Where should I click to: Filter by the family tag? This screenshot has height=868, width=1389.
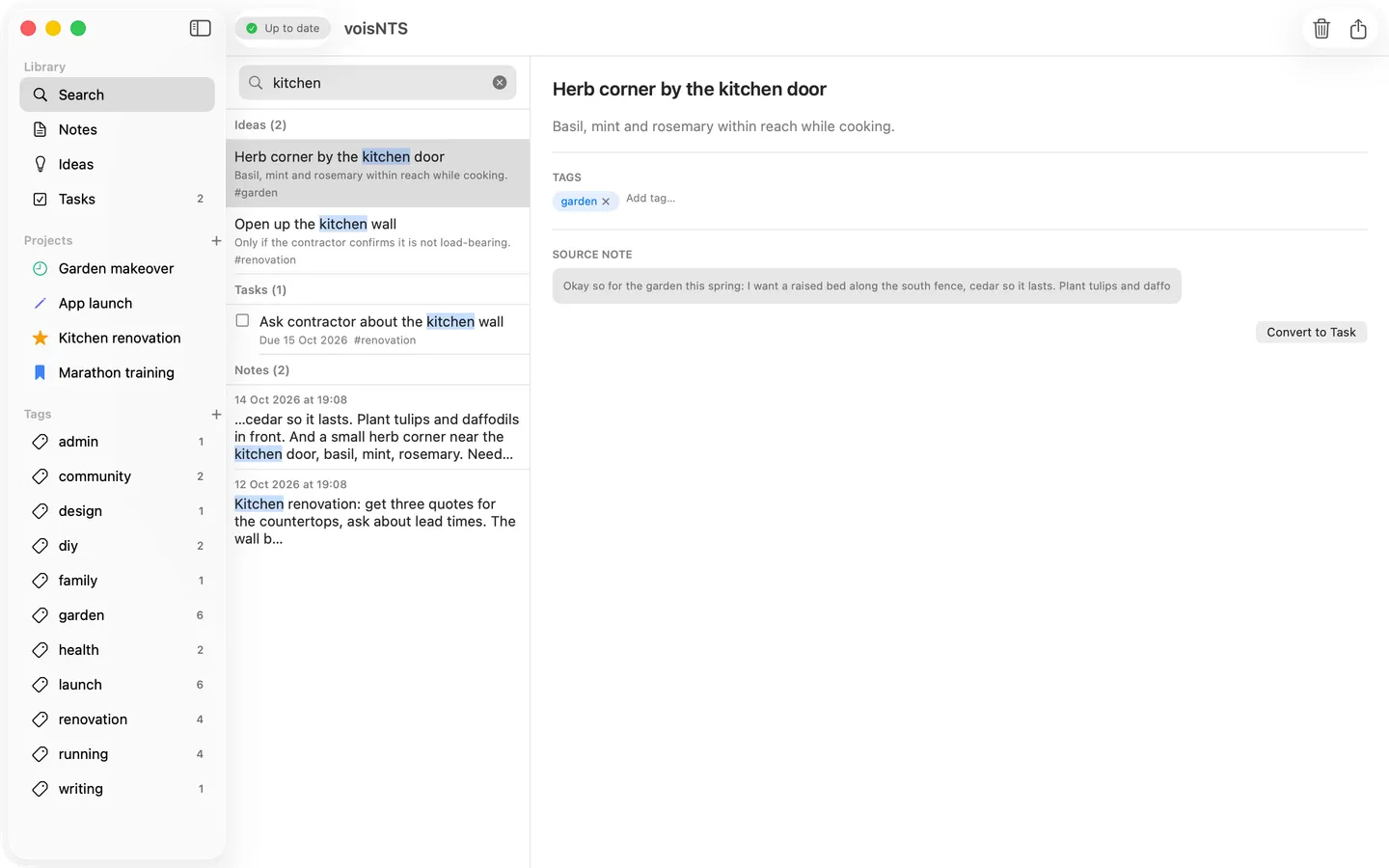pos(117,581)
